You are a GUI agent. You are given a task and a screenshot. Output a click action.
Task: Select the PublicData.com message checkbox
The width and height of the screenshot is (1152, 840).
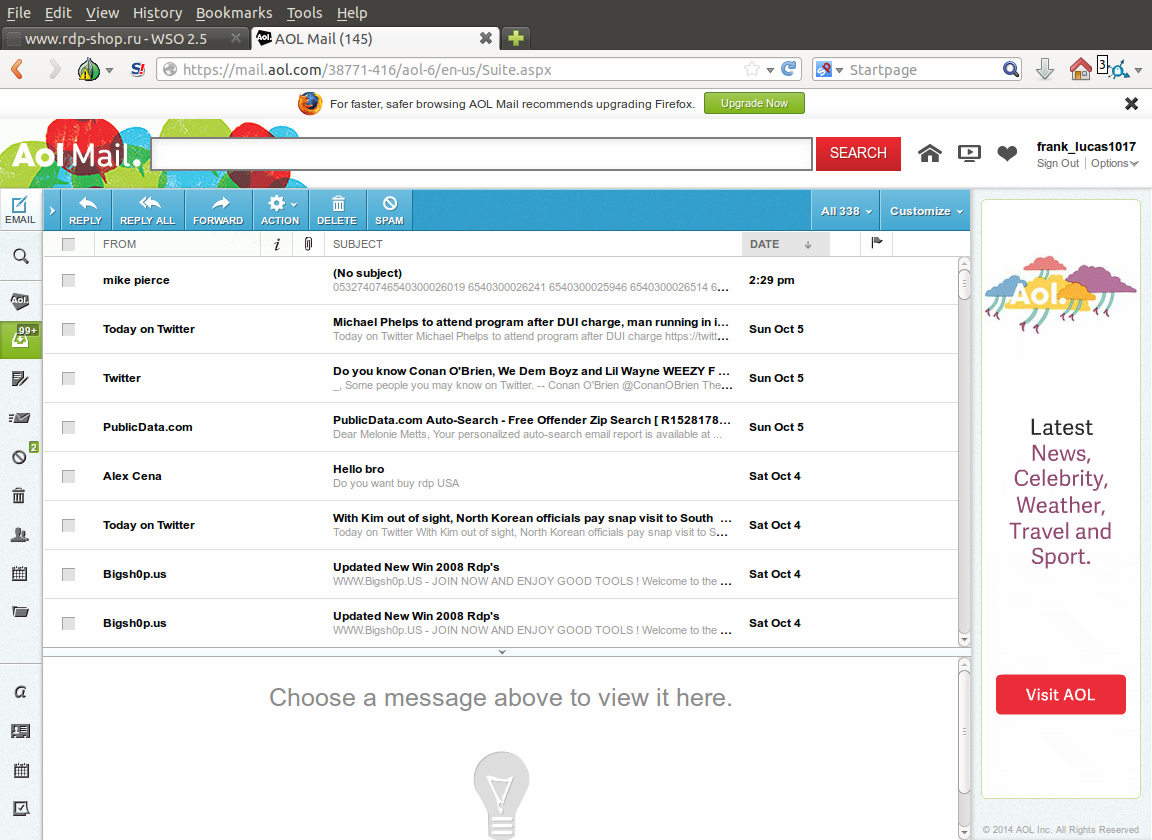tap(68, 427)
